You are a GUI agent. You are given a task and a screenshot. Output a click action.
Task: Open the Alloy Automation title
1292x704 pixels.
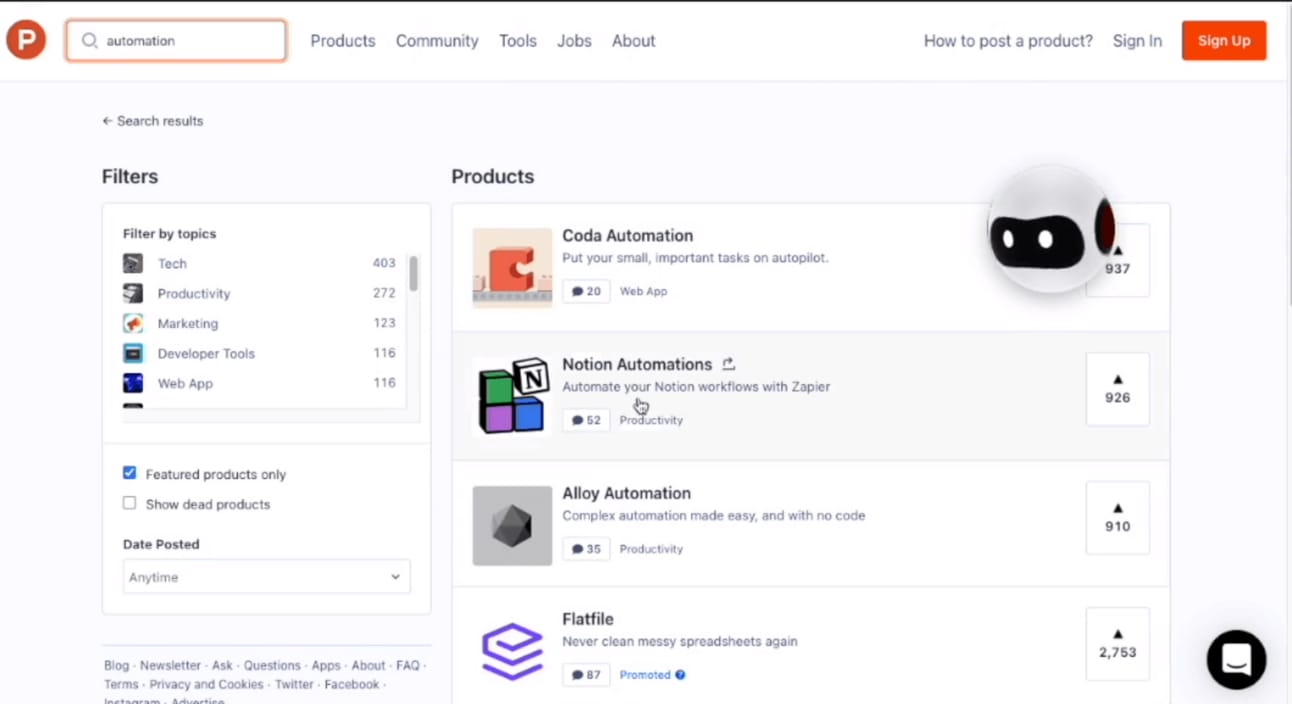point(626,494)
